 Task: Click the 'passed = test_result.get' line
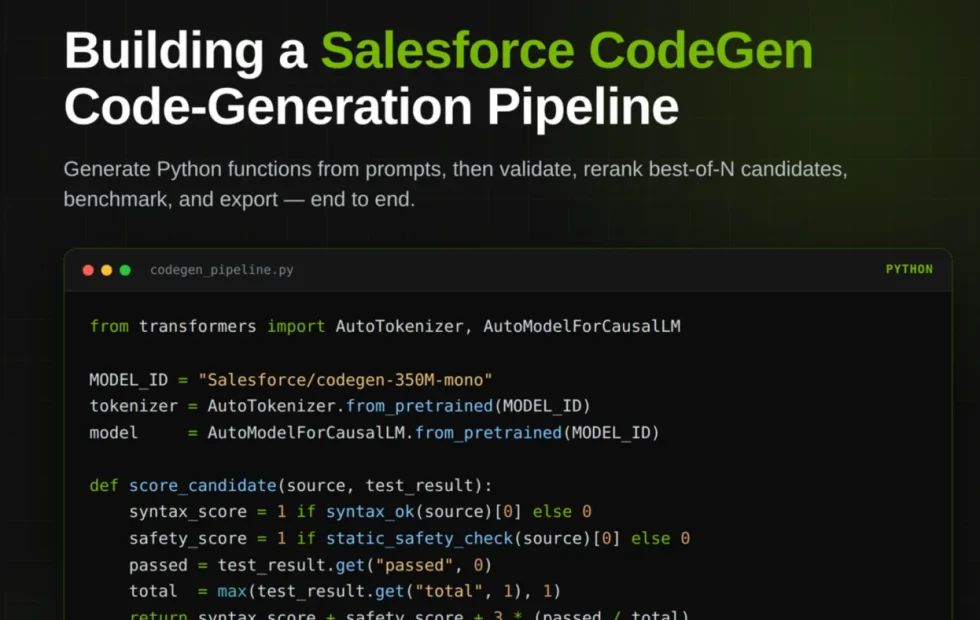[310, 565]
